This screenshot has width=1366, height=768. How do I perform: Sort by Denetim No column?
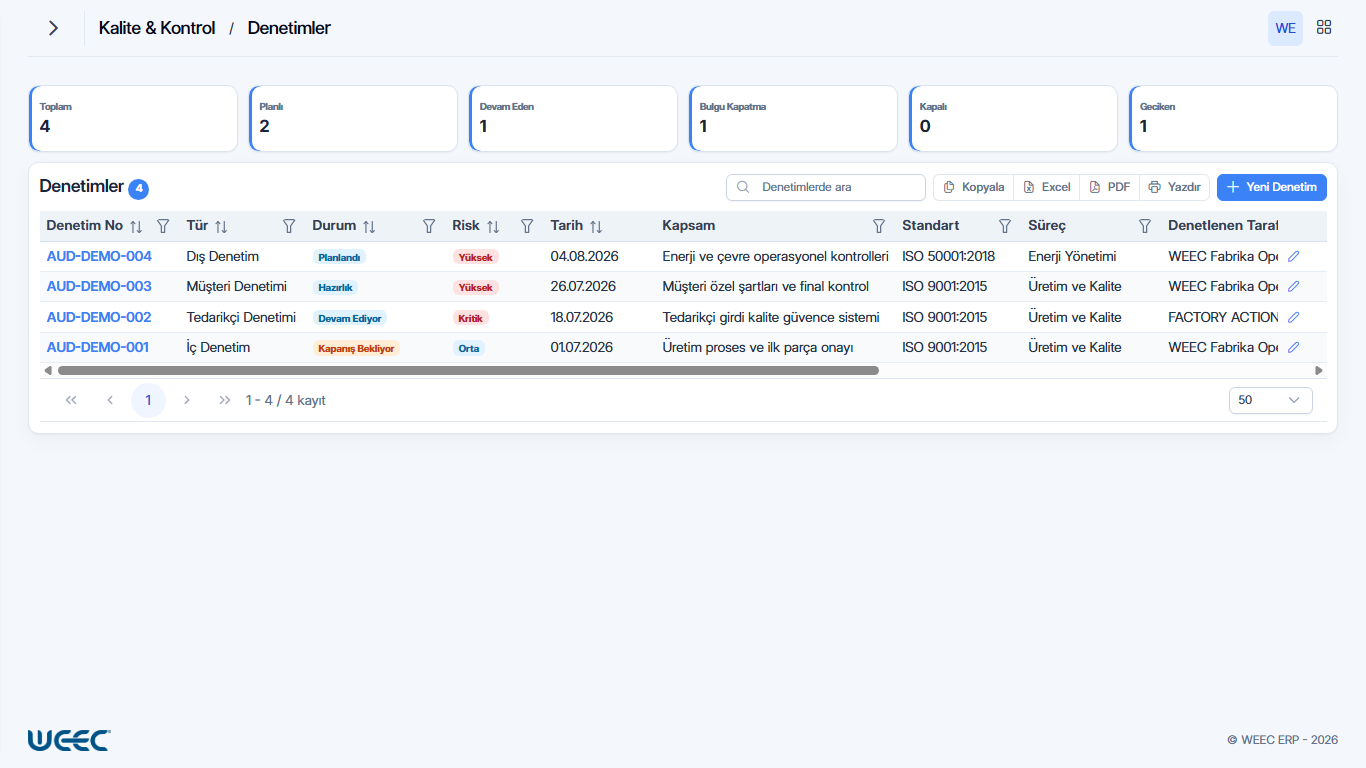point(136,227)
